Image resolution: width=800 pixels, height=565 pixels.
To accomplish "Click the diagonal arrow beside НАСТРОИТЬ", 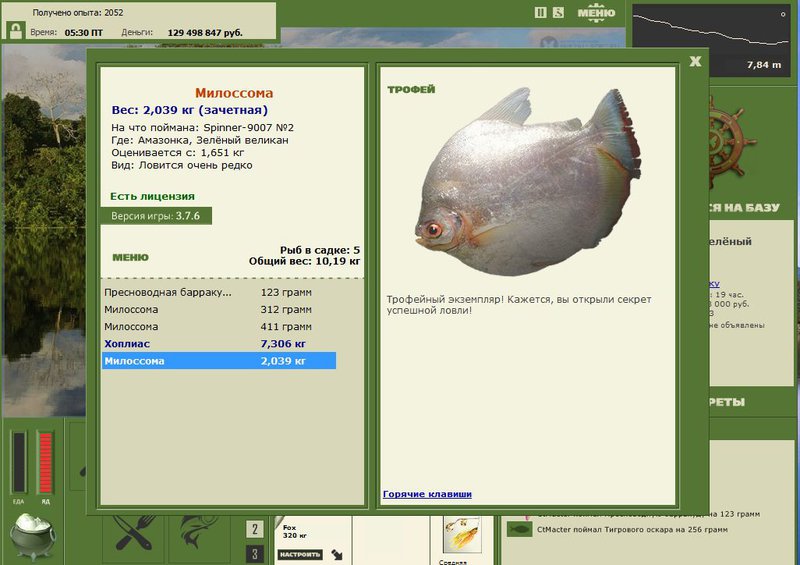I will 337,554.
